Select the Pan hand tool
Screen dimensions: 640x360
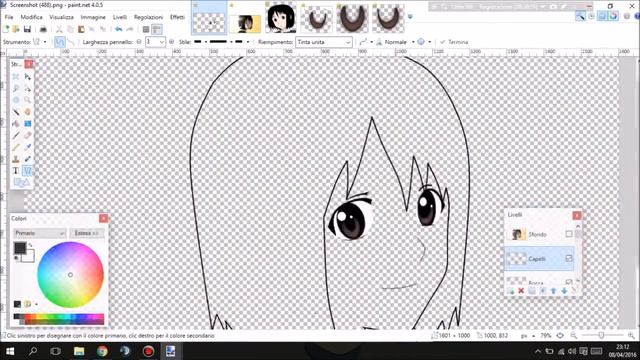[27, 112]
